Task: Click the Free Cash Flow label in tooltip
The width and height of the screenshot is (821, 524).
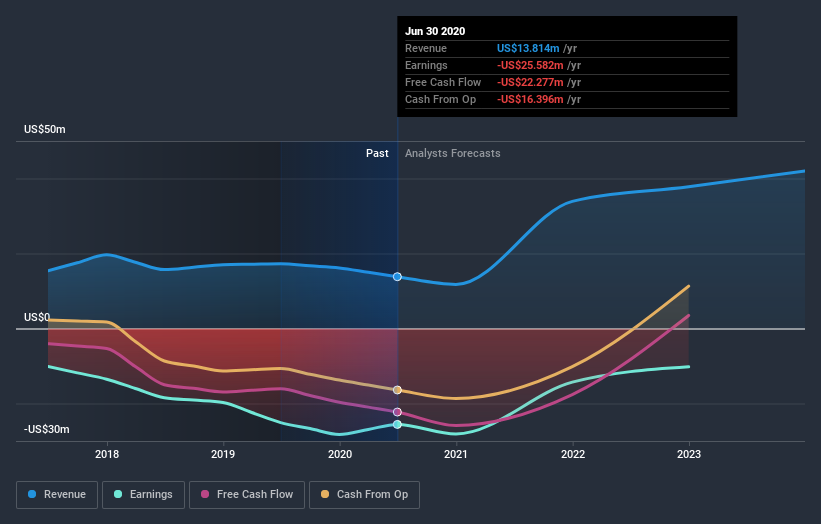Action: [x=443, y=82]
